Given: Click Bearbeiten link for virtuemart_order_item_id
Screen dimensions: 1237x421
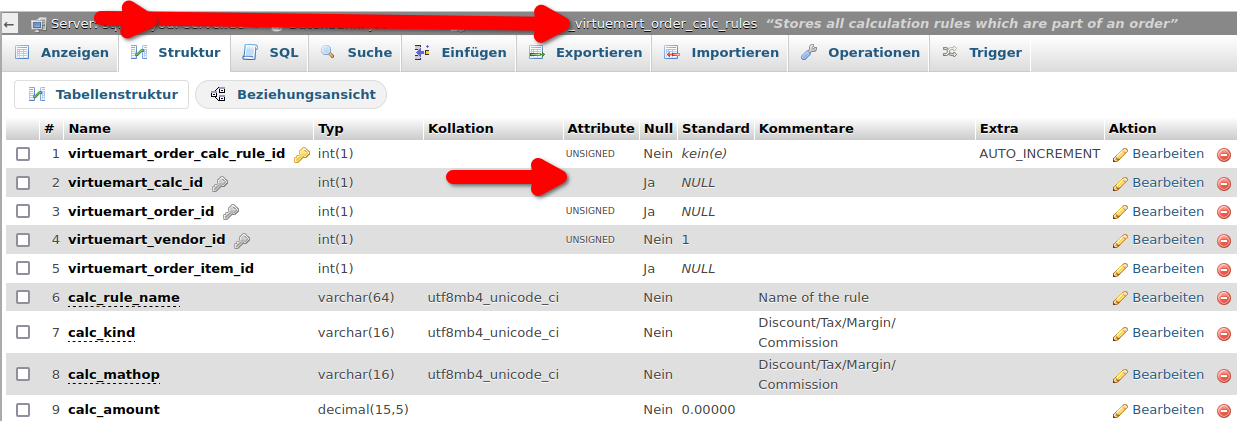Looking at the screenshot, I should (x=1167, y=269).
